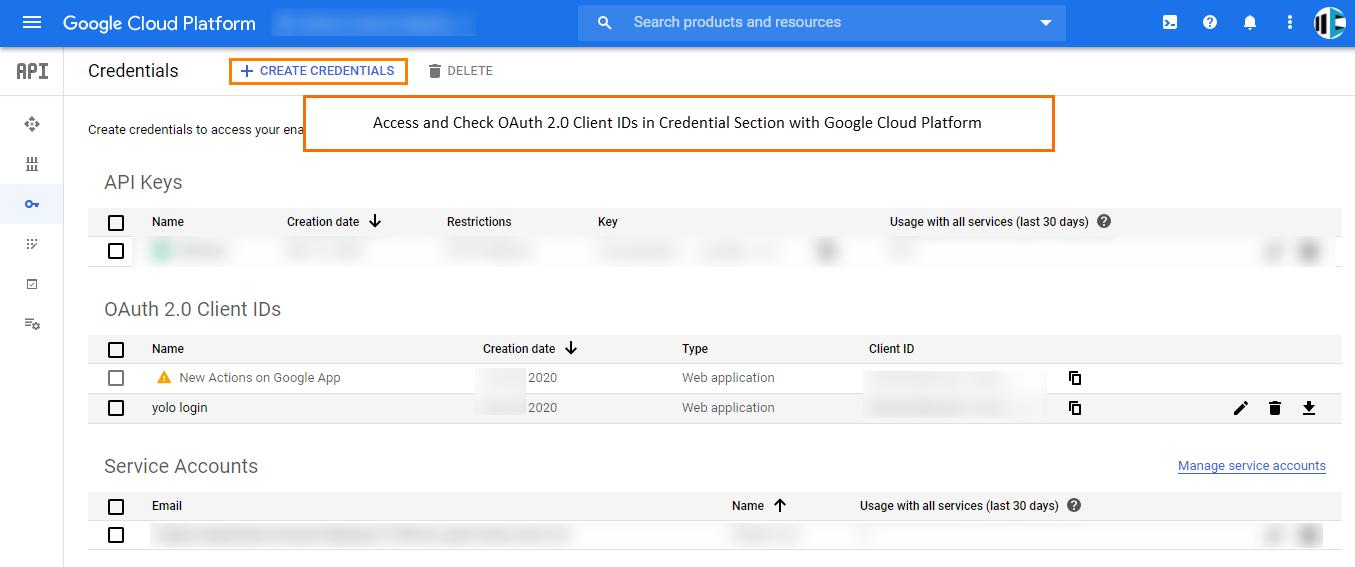
Task: Tick checkbox for yolo login
Action: 116,408
